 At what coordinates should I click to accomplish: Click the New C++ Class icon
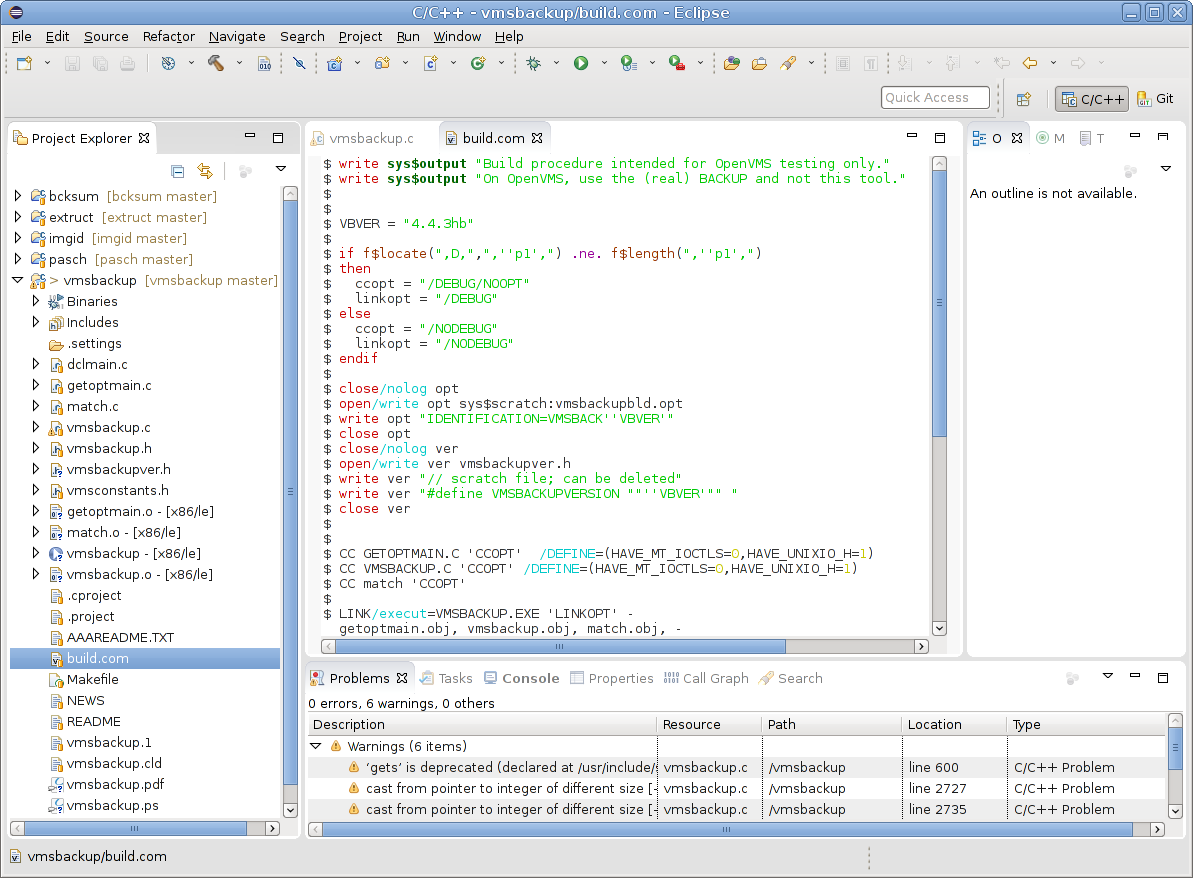(478, 63)
